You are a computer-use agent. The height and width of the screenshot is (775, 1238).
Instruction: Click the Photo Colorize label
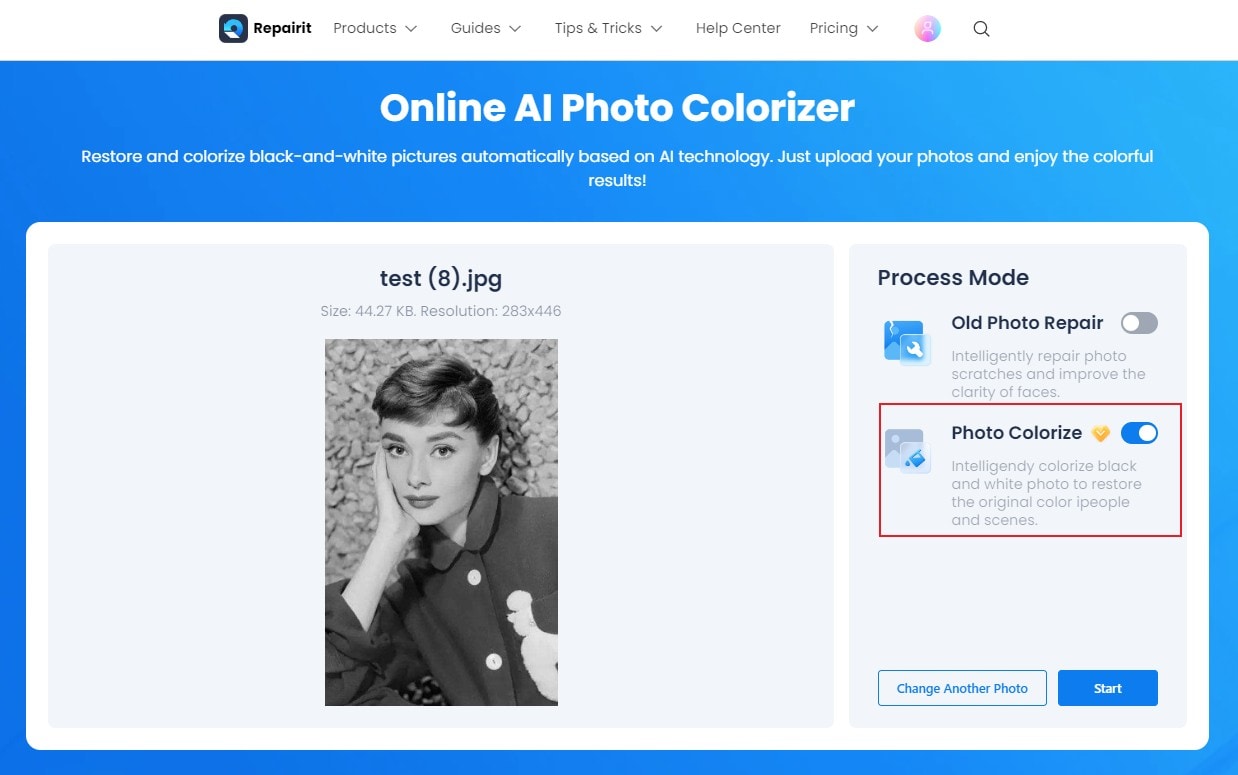pyautogui.click(x=1016, y=433)
